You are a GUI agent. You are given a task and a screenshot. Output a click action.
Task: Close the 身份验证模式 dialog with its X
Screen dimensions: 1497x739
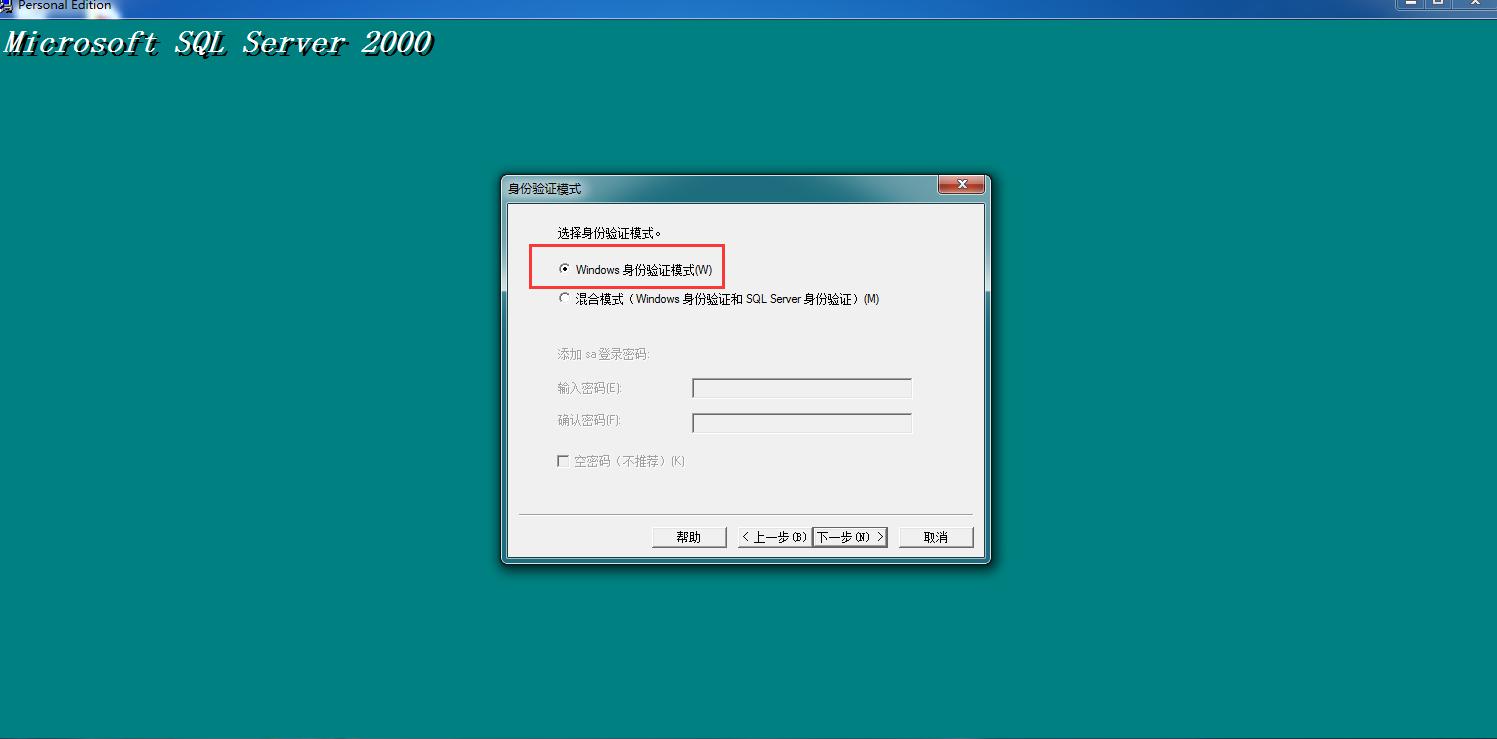coord(961,185)
